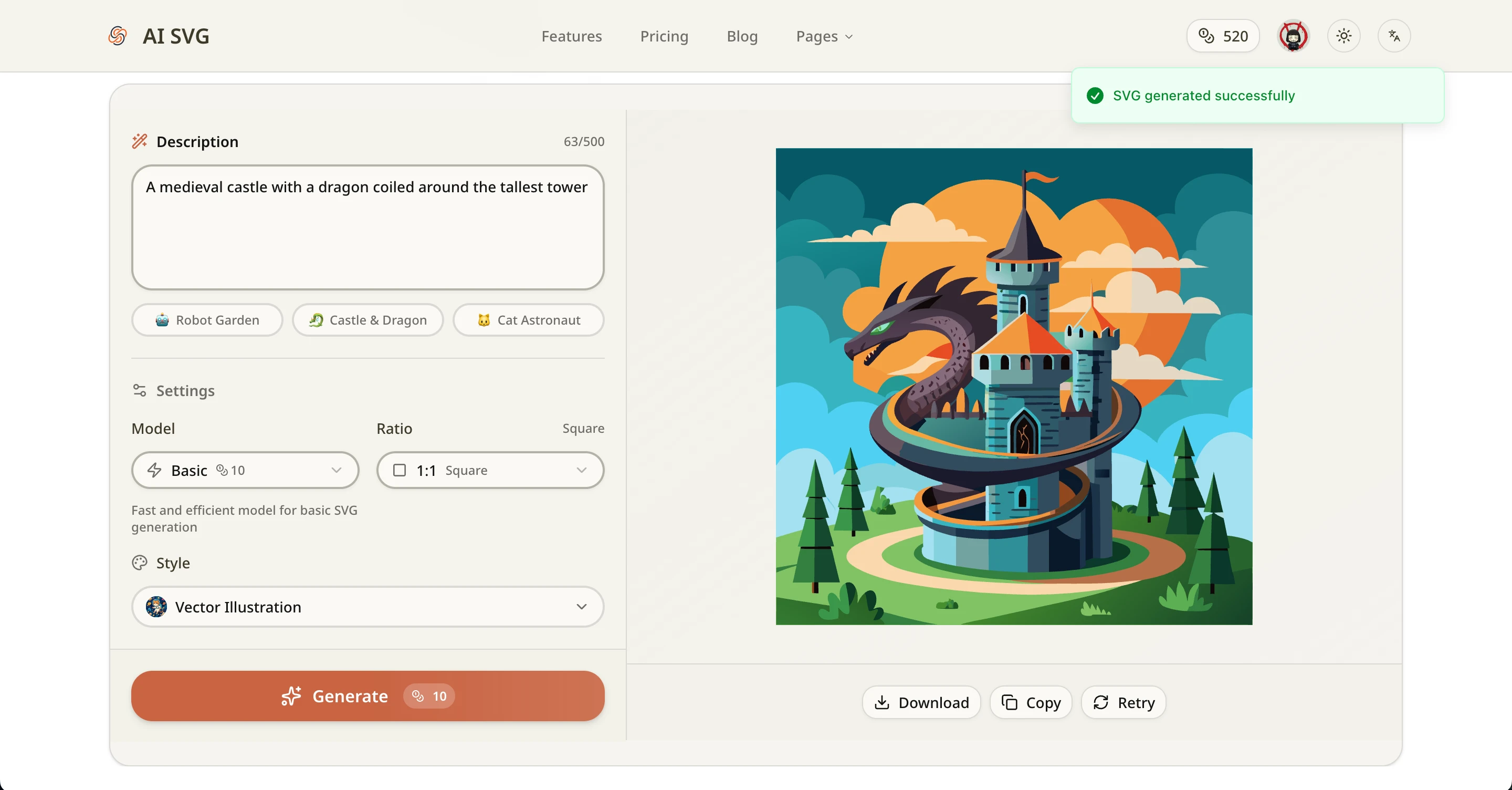Image resolution: width=1512 pixels, height=790 pixels.
Task: Click the Settings sliders icon
Action: [140, 391]
